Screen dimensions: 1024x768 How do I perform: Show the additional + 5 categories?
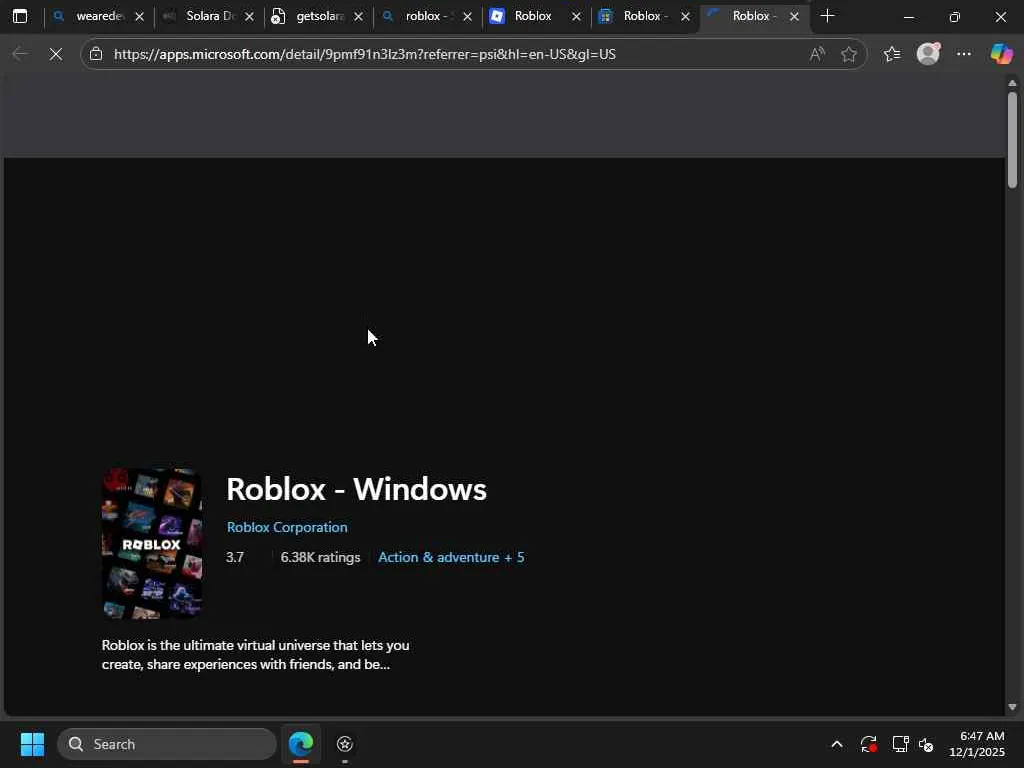tap(514, 557)
